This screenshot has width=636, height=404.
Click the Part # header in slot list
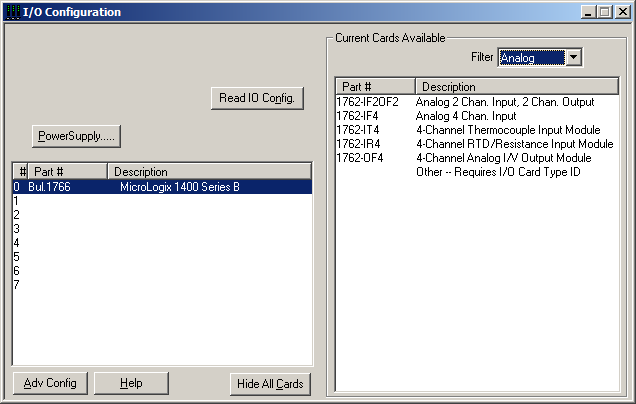(67, 172)
